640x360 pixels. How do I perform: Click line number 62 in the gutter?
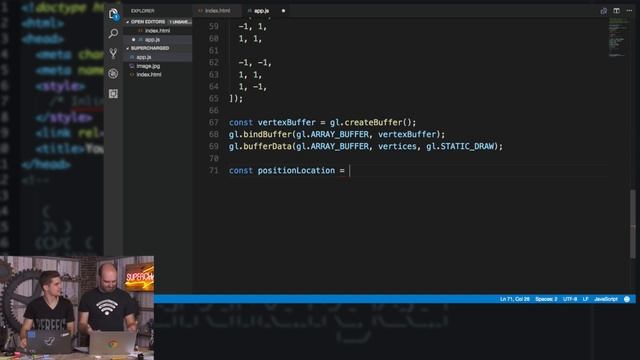[214, 62]
